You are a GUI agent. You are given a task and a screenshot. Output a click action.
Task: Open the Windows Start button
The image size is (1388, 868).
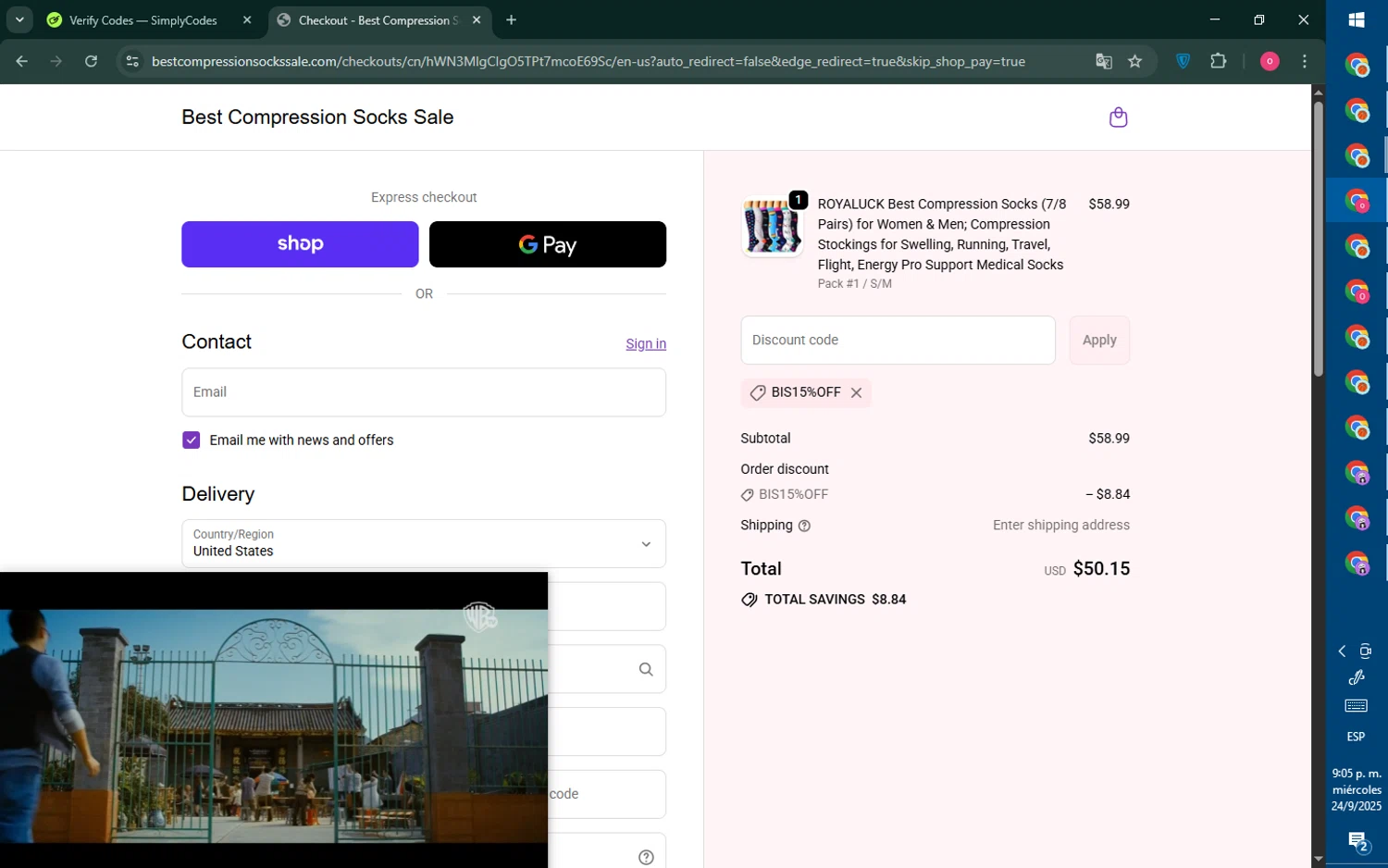click(1357, 19)
